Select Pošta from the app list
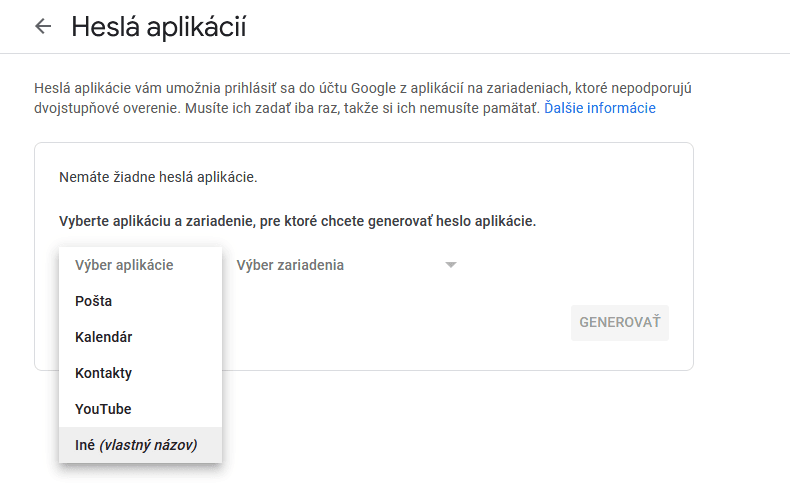 pos(94,301)
